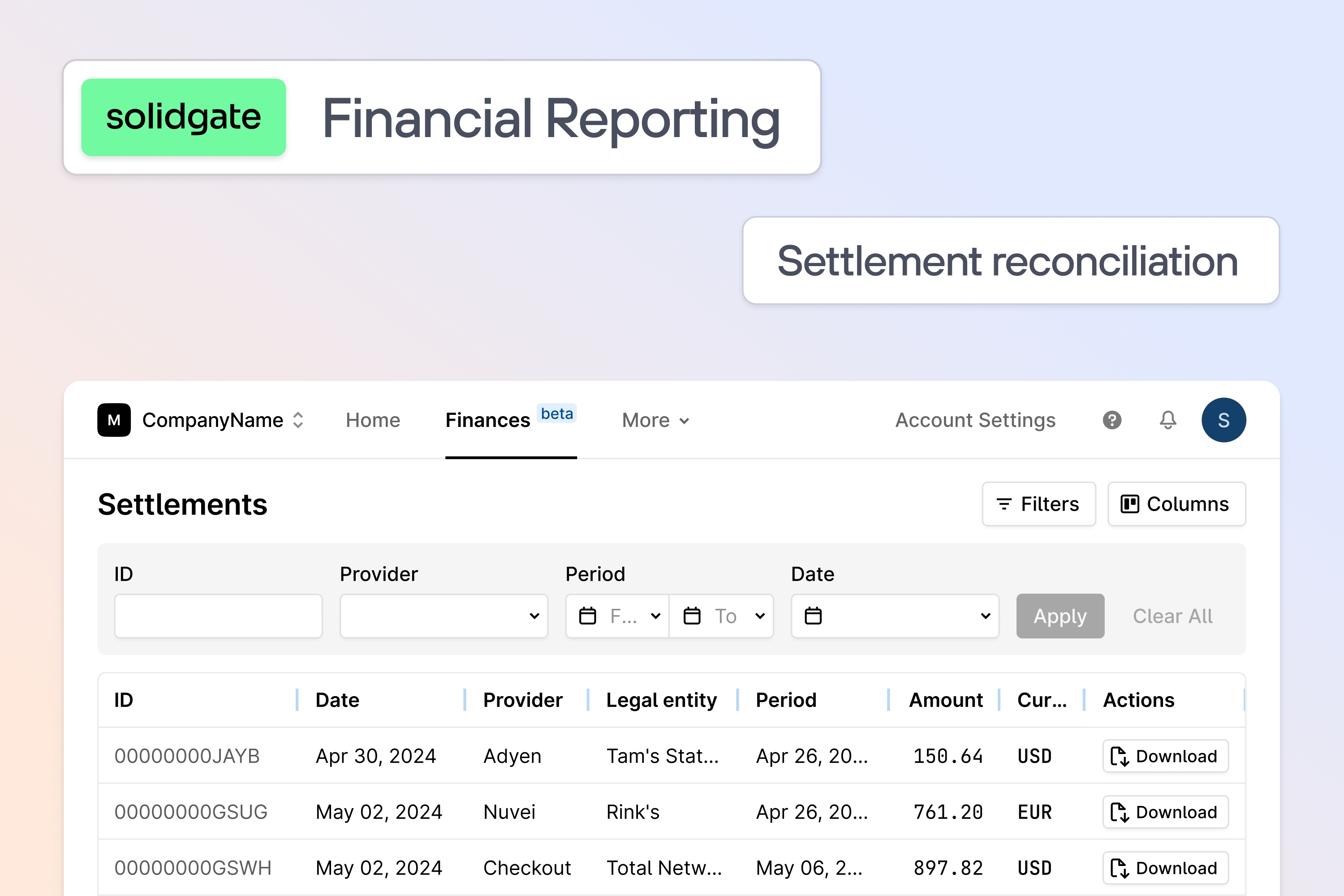Click the CompanyName workspace logo
This screenshot has height=896, width=1344.
tap(113, 420)
